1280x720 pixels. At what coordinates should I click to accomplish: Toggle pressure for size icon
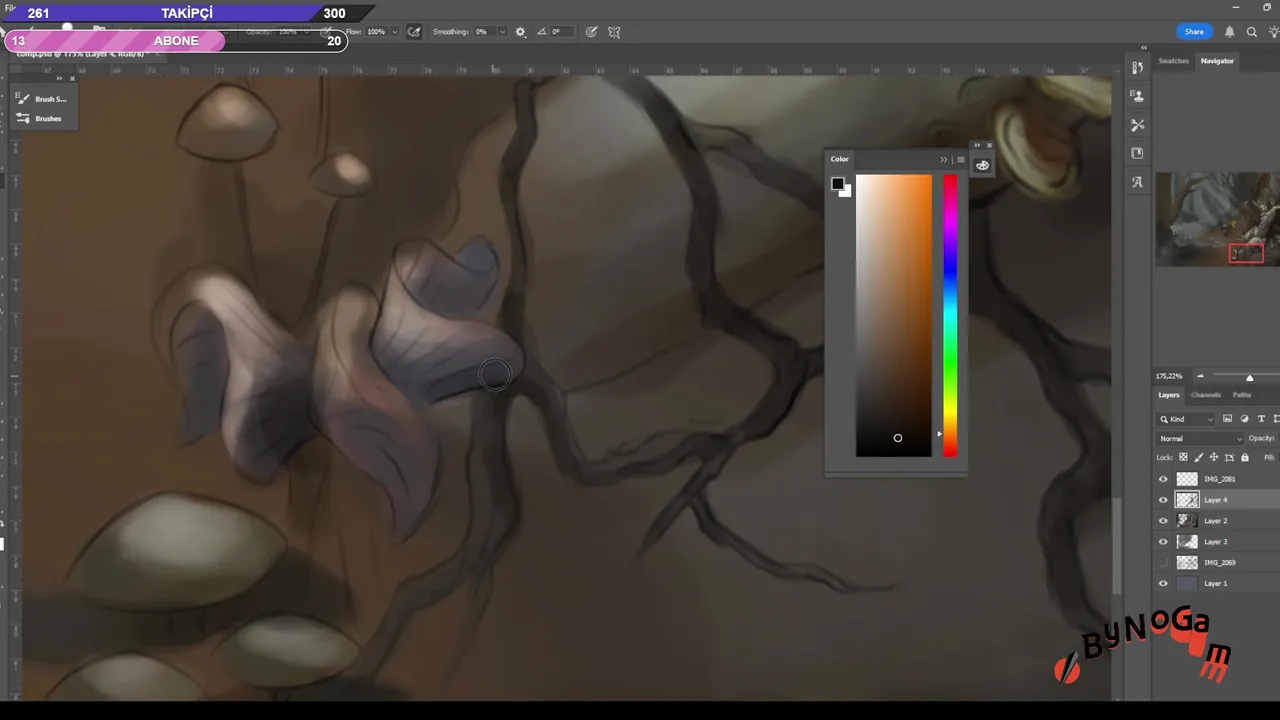(592, 32)
